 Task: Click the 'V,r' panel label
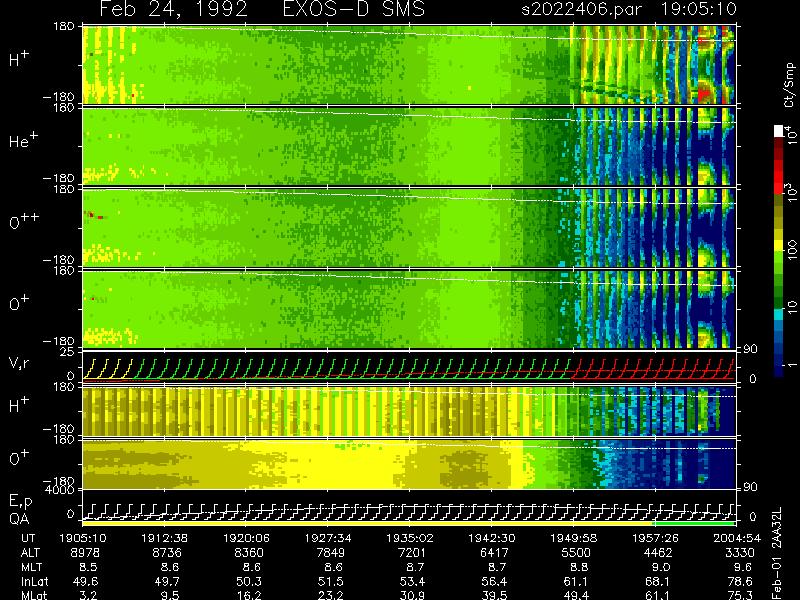pos(19,363)
